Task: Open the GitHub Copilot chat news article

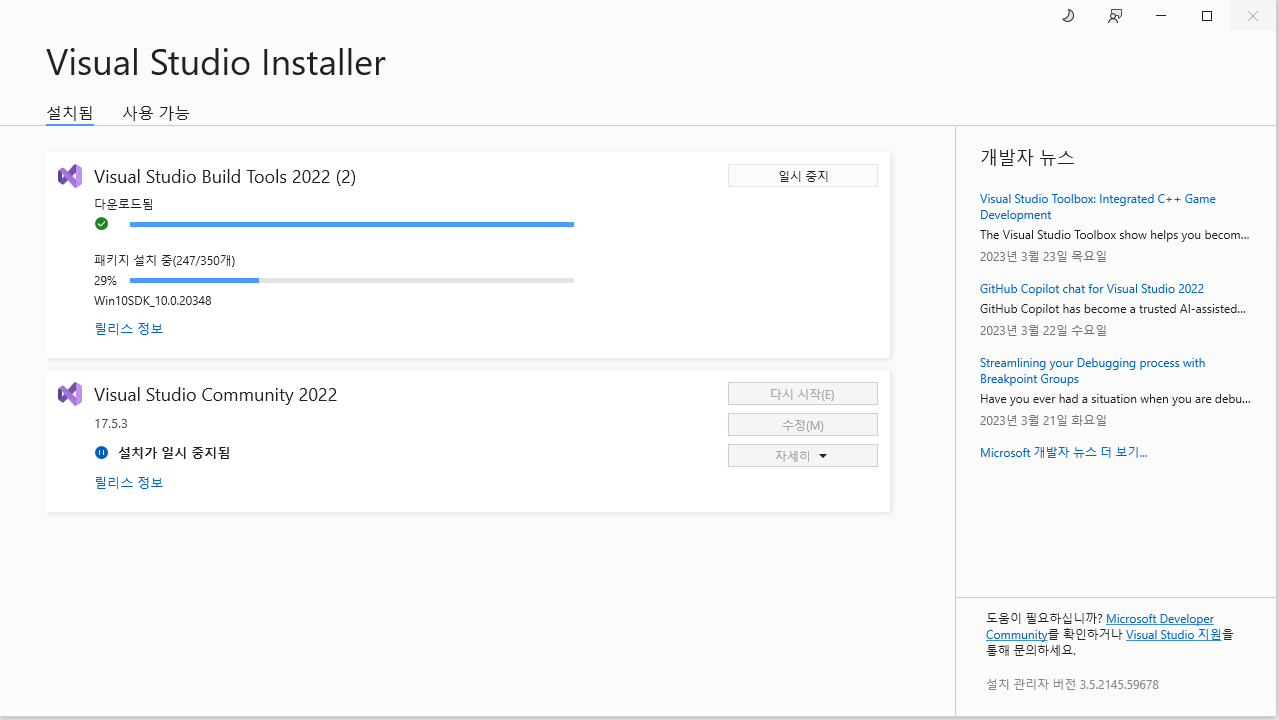Action: pyautogui.click(x=1091, y=288)
